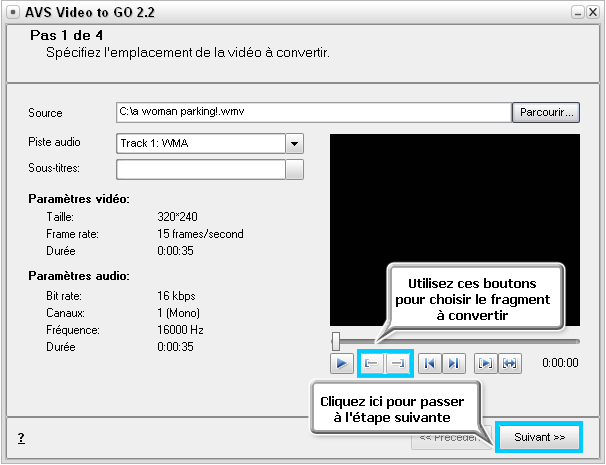Click the Paramètres audio: heading
The width and height of the screenshot is (606, 465).
(x=79, y=276)
